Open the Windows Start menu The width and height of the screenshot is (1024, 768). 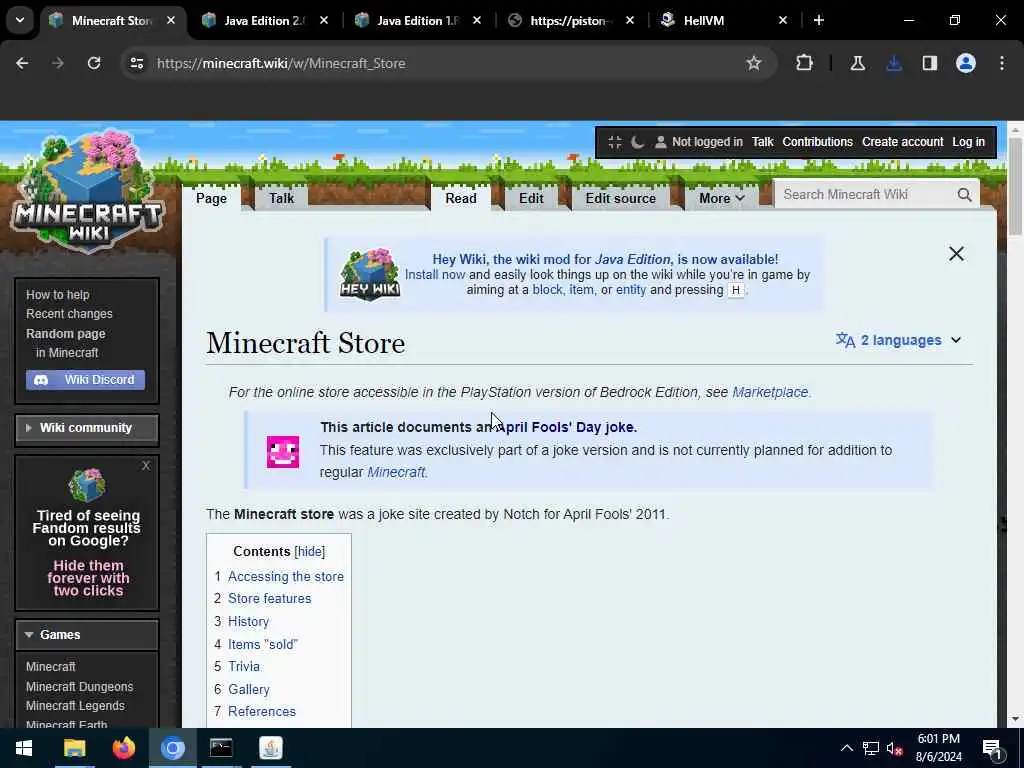click(24, 748)
